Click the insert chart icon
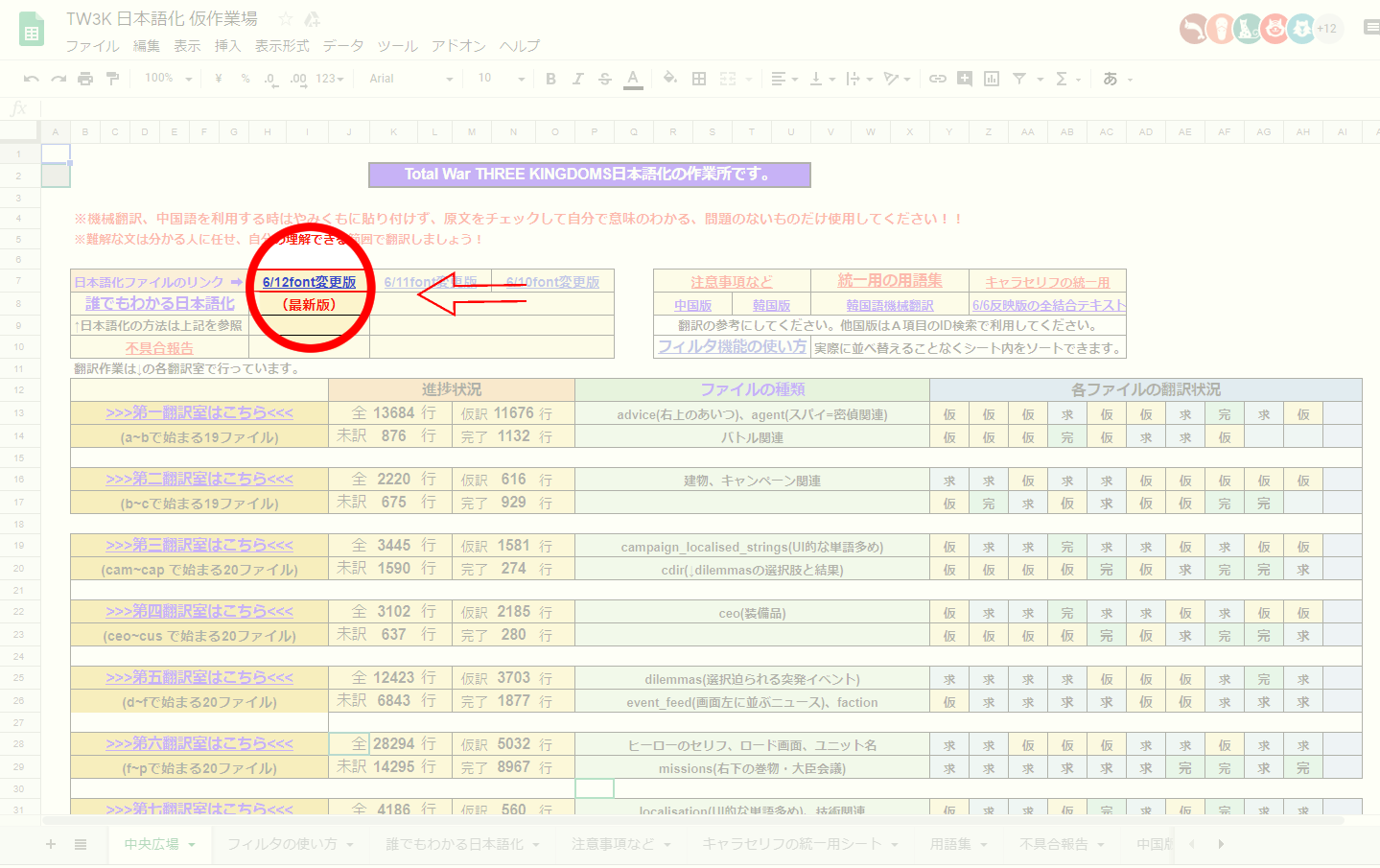Screen dimensions: 1380x868 [x=992, y=79]
